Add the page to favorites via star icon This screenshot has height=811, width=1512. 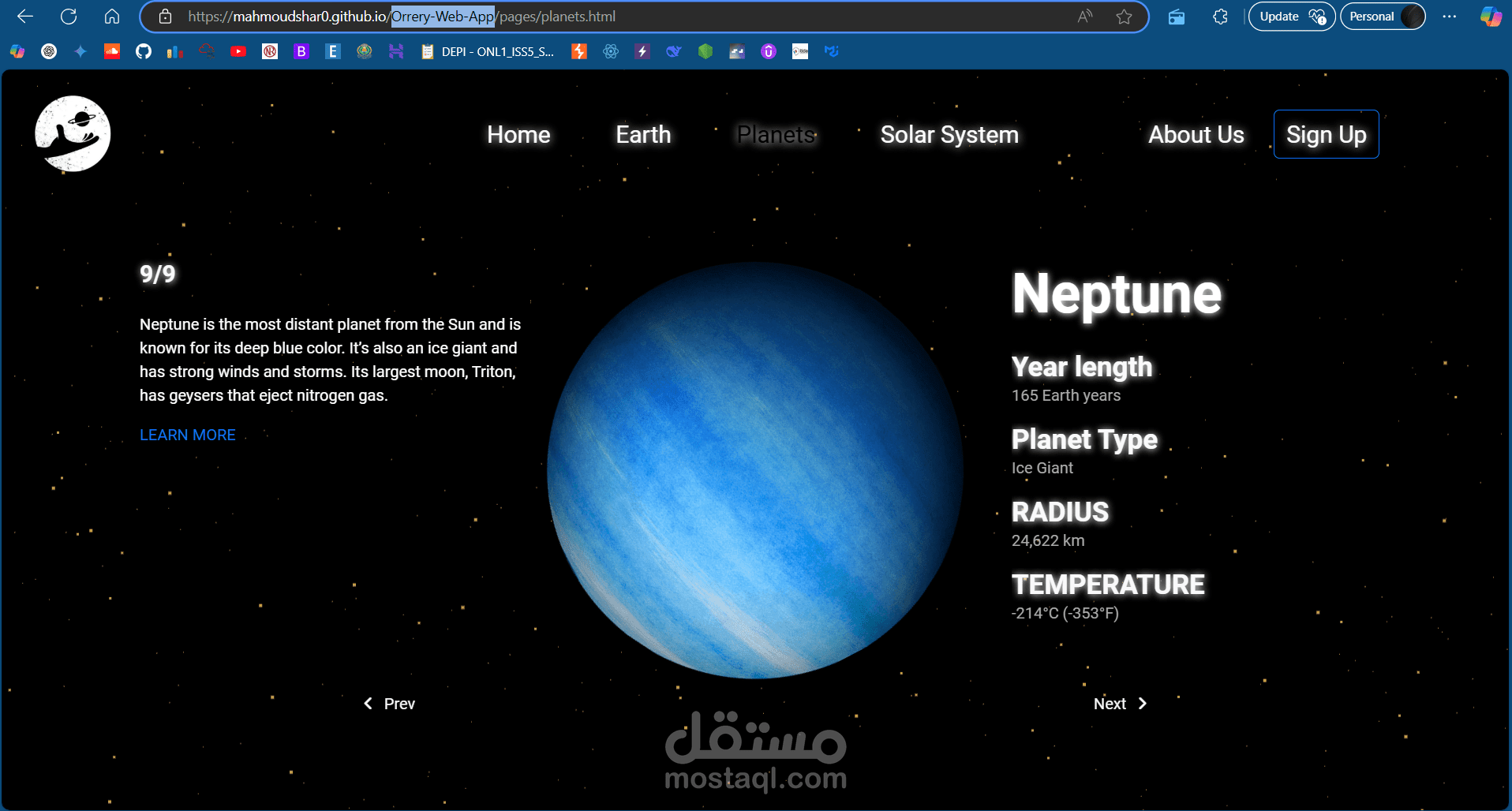(1124, 16)
